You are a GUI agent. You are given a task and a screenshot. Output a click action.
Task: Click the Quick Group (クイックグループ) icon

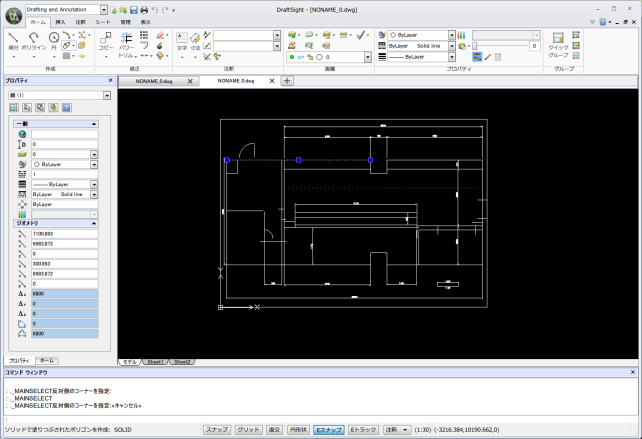[x=558, y=40]
